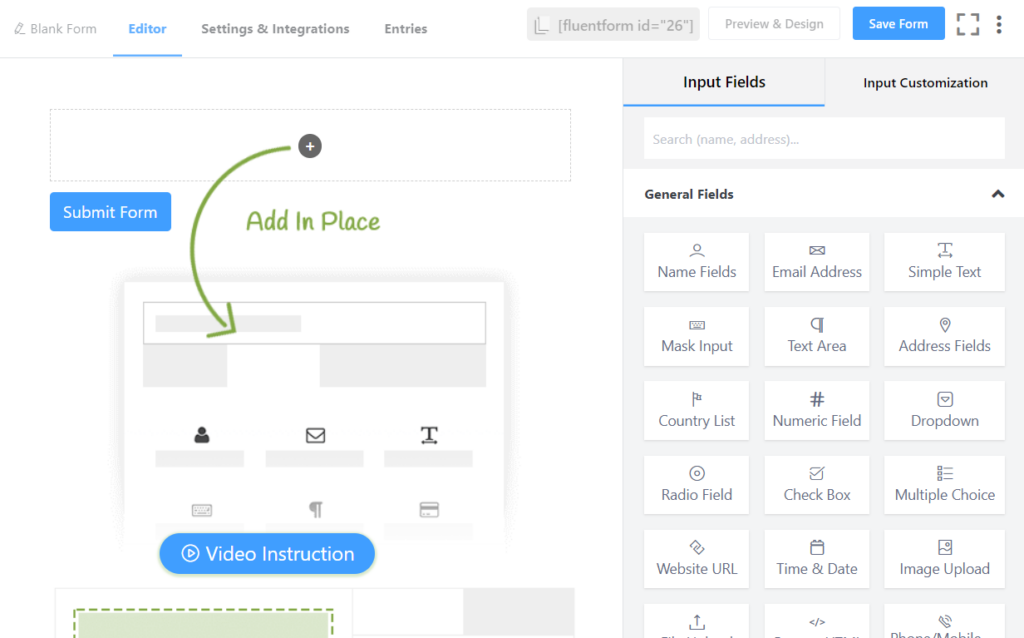Click the Blank Form title text
This screenshot has width=1024, height=638.
63,29
